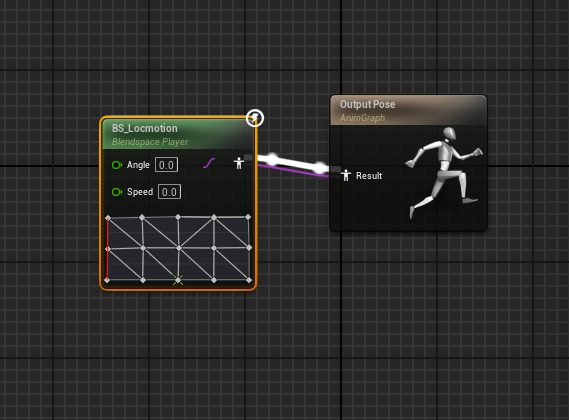Click the Speed input pin
This screenshot has width=569, height=420.
(117, 192)
